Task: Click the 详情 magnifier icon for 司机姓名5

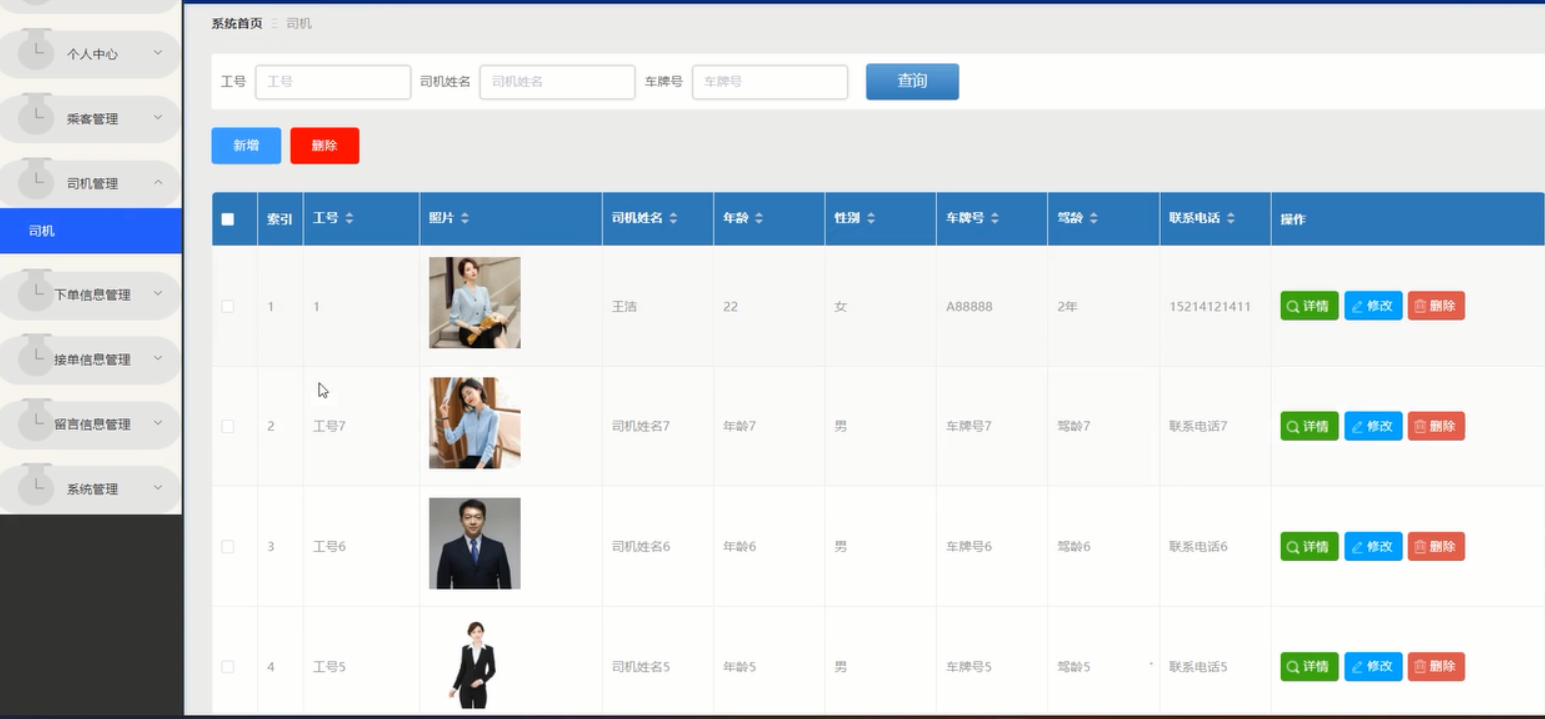Action: (x=1291, y=666)
